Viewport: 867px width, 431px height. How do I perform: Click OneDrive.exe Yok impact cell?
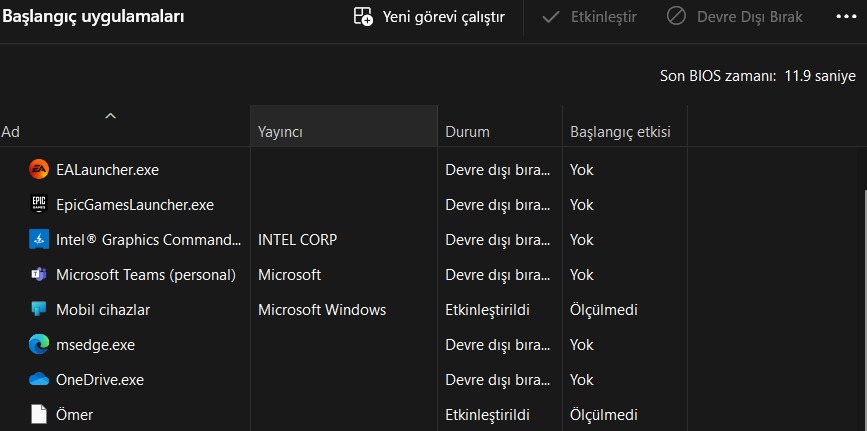(x=581, y=380)
